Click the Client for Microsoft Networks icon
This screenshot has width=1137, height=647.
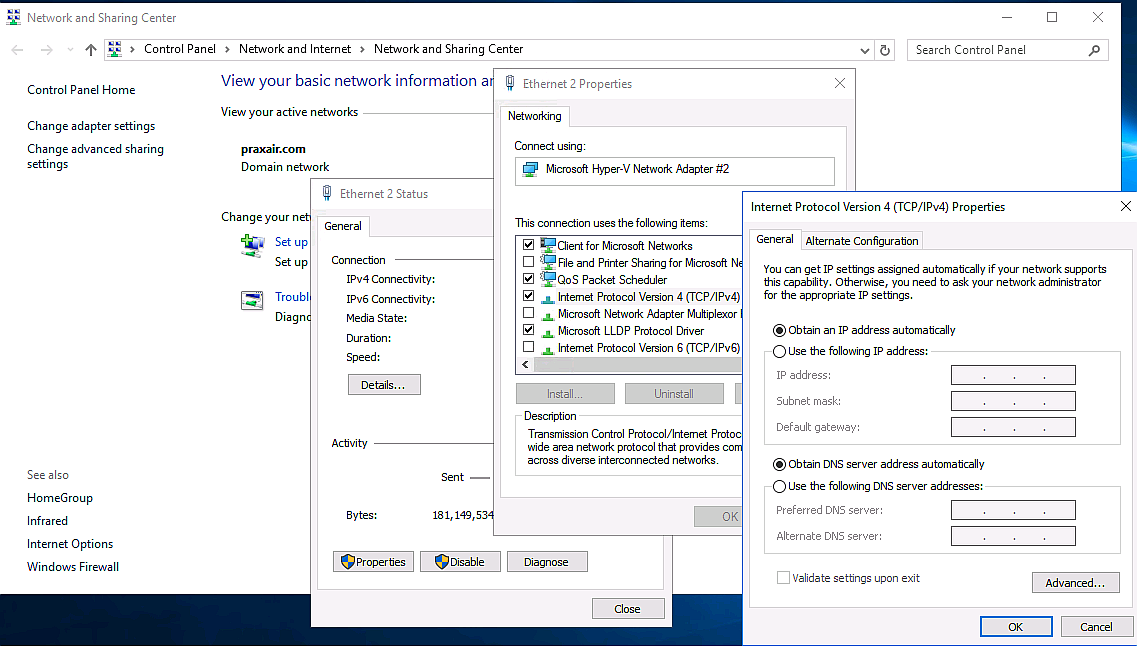pyautogui.click(x=548, y=245)
